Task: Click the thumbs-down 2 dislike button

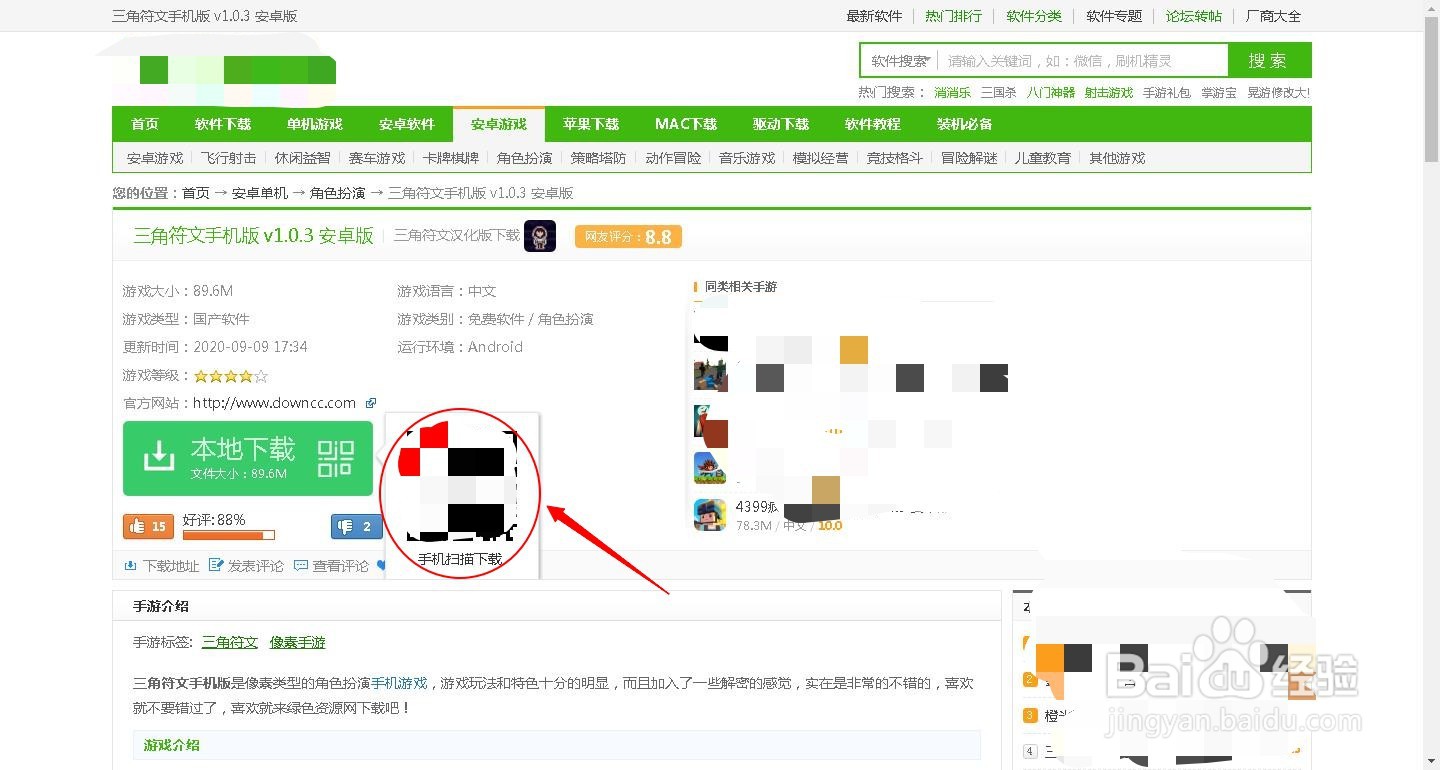Action: [357, 526]
